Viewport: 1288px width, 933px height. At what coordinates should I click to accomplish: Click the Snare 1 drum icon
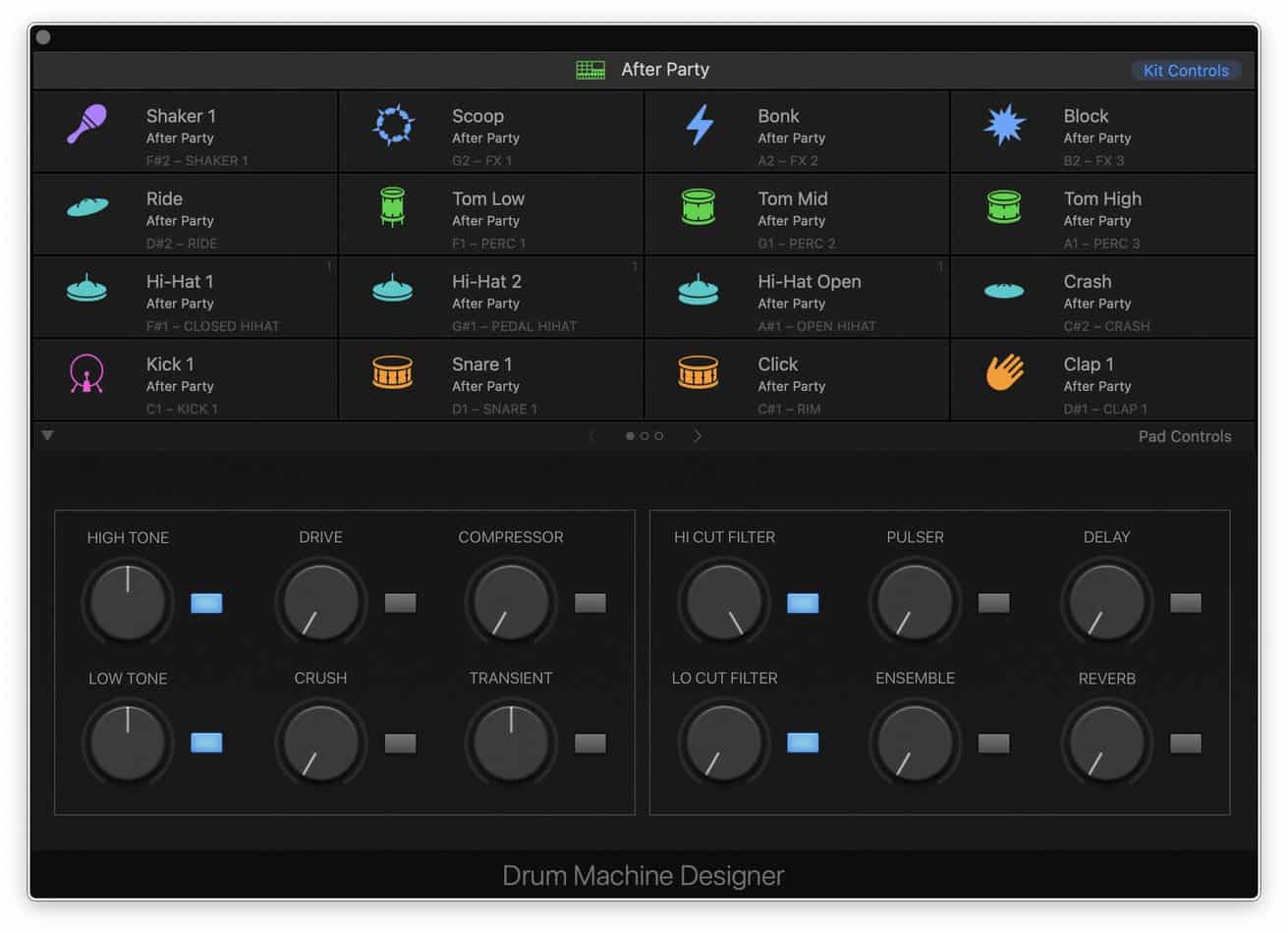393,372
